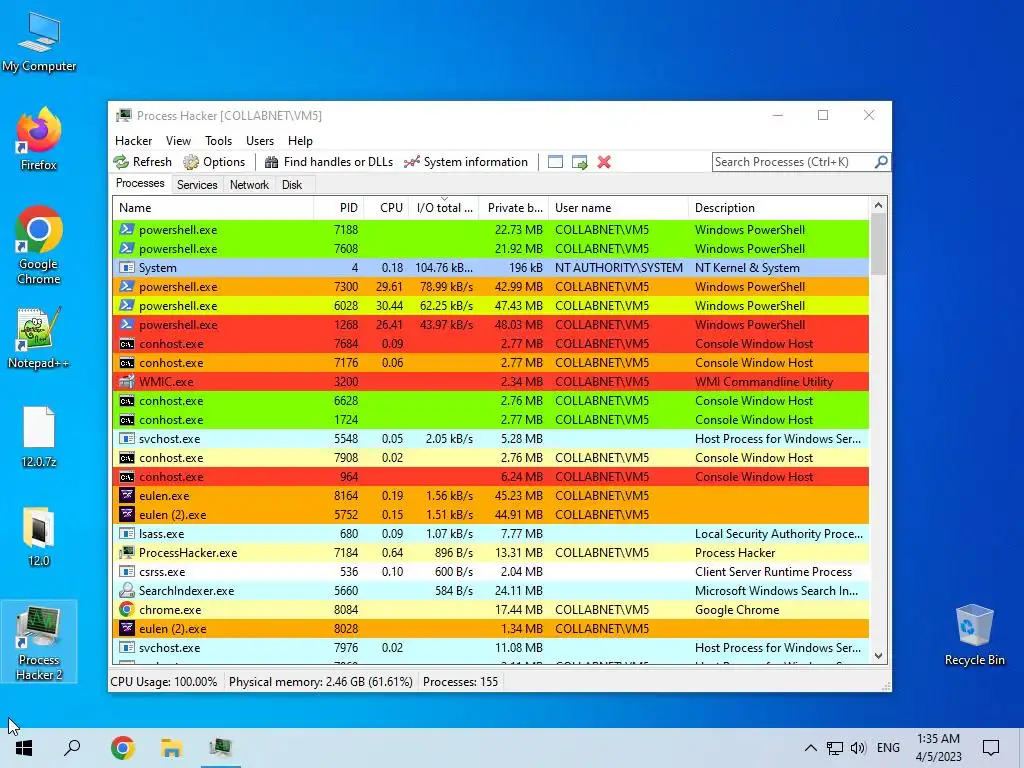Open the Hacker menu
Viewport: 1024px width, 768px height.
(133, 141)
